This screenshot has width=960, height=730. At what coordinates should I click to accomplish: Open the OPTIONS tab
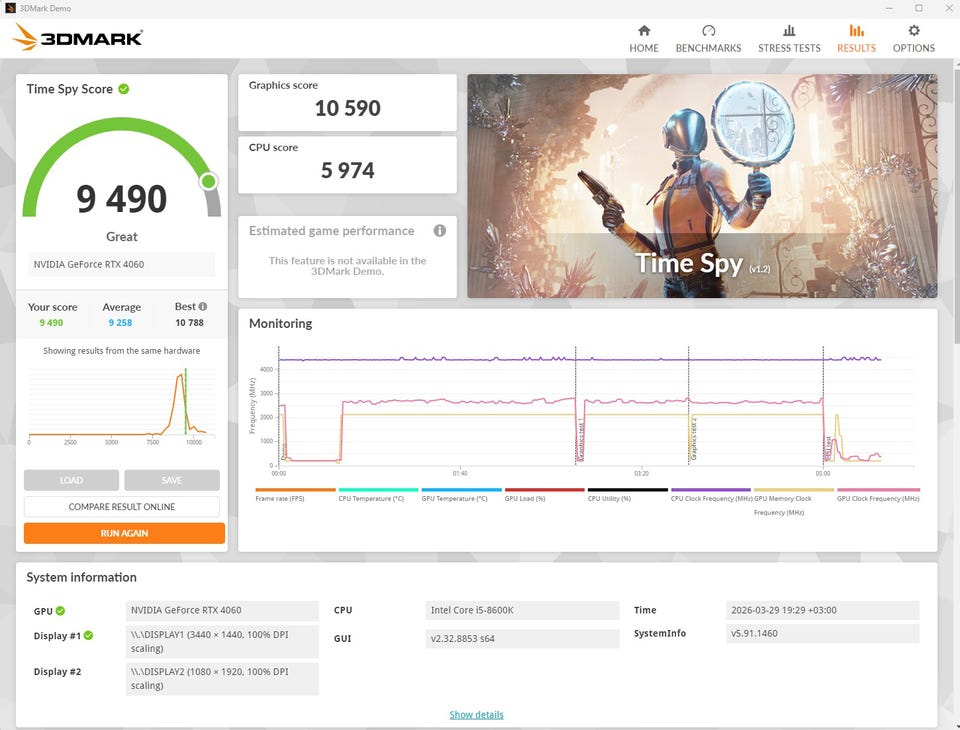(x=913, y=39)
